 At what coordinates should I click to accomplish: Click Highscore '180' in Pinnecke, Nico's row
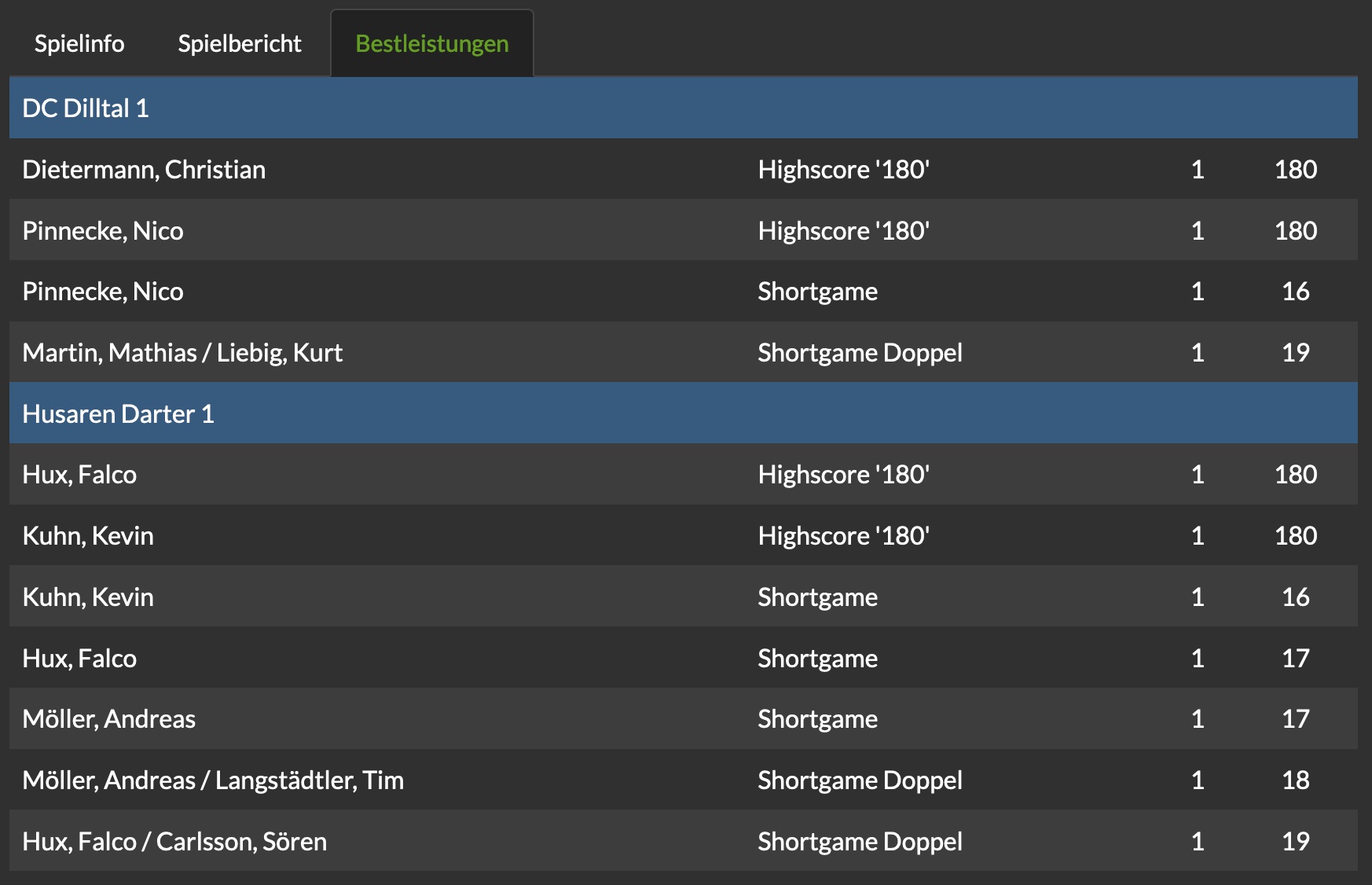pos(844,231)
